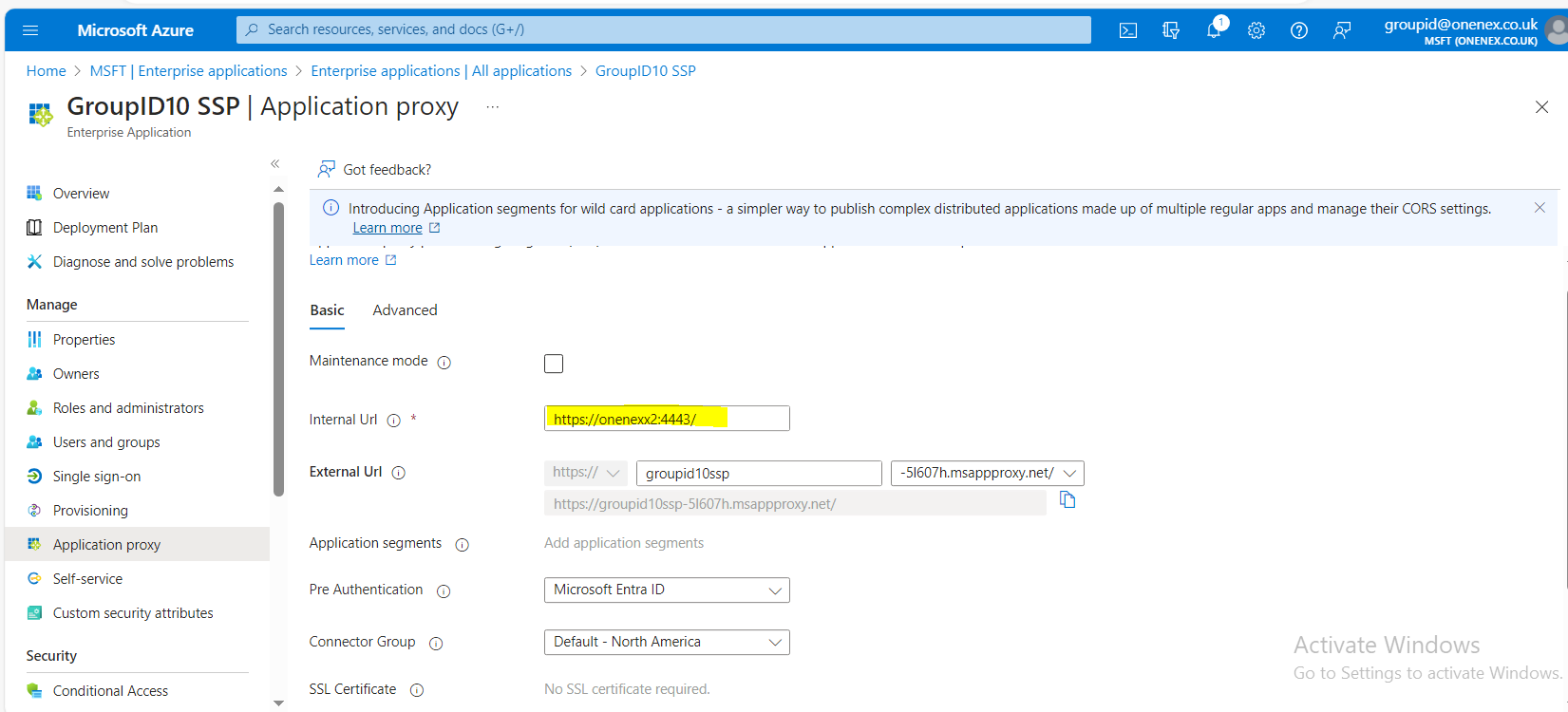
Task: Open the feedback icon in the top bar
Action: (1342, 30)
